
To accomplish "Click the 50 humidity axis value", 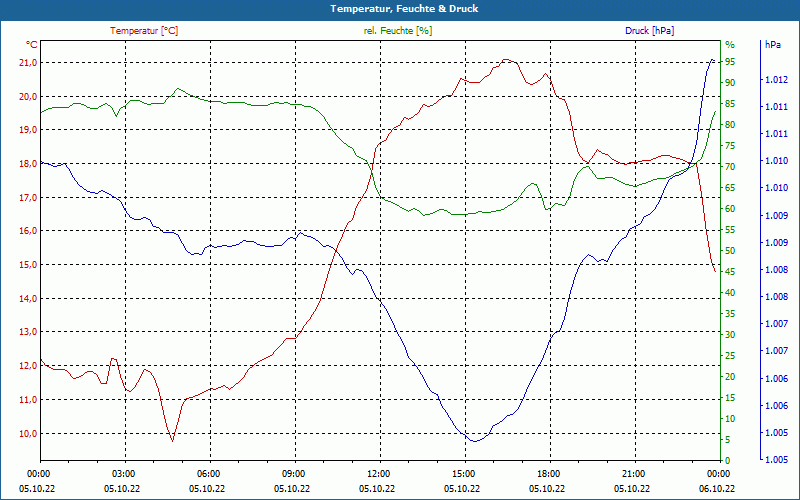I will point(730,251).
